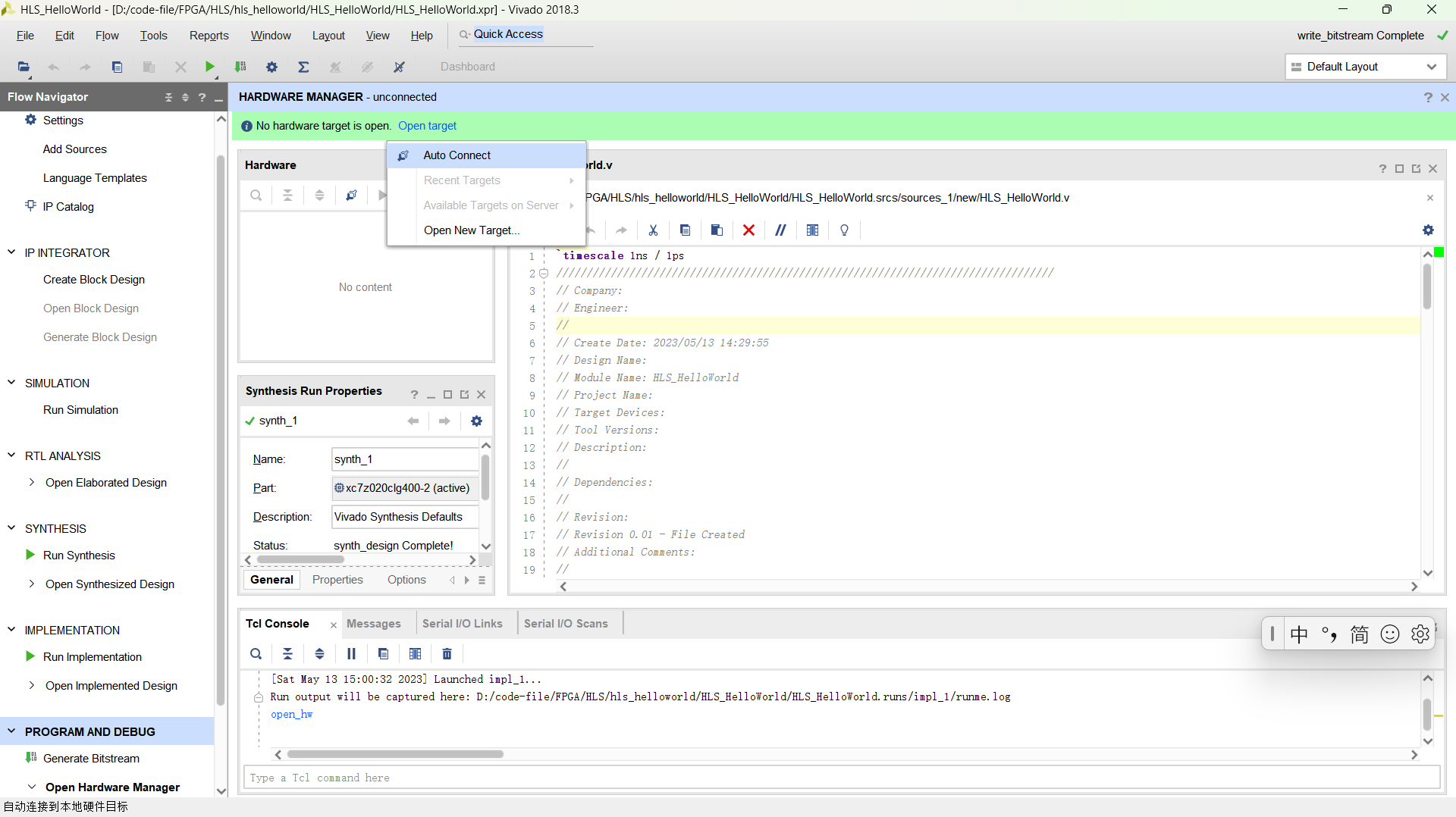Screen dimensions: 1456x817
Task: Expand Open Elaborated Design
Action: 31,483
